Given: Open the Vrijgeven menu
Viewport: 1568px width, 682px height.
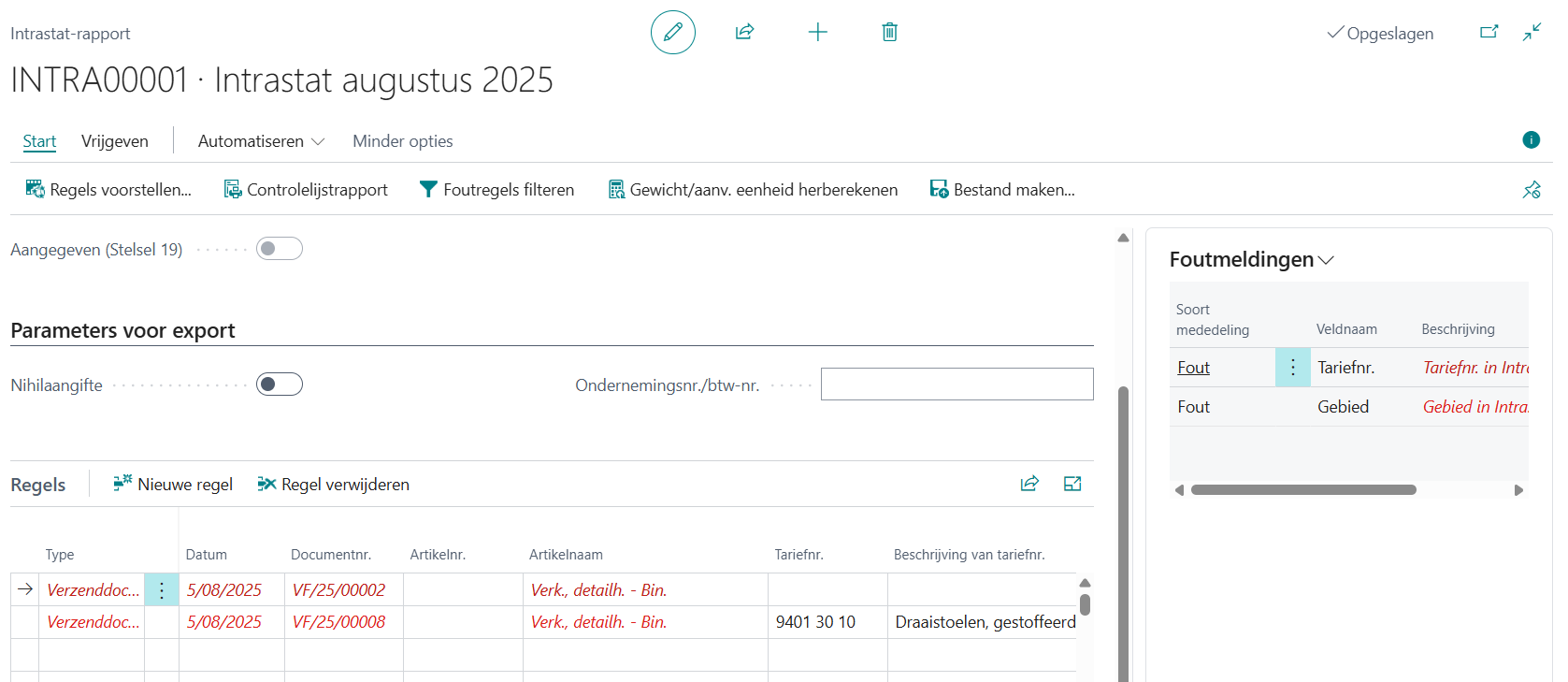Looking at the screenshot, I should tap(115, 141).
